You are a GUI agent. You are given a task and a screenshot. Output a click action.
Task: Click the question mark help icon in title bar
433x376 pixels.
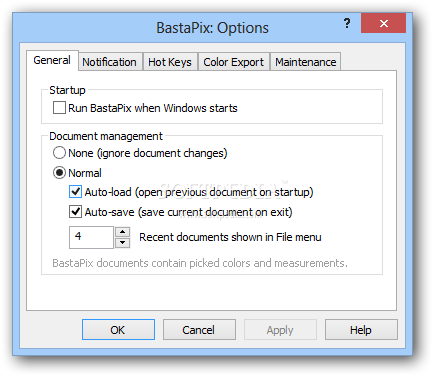click(347, 23)
